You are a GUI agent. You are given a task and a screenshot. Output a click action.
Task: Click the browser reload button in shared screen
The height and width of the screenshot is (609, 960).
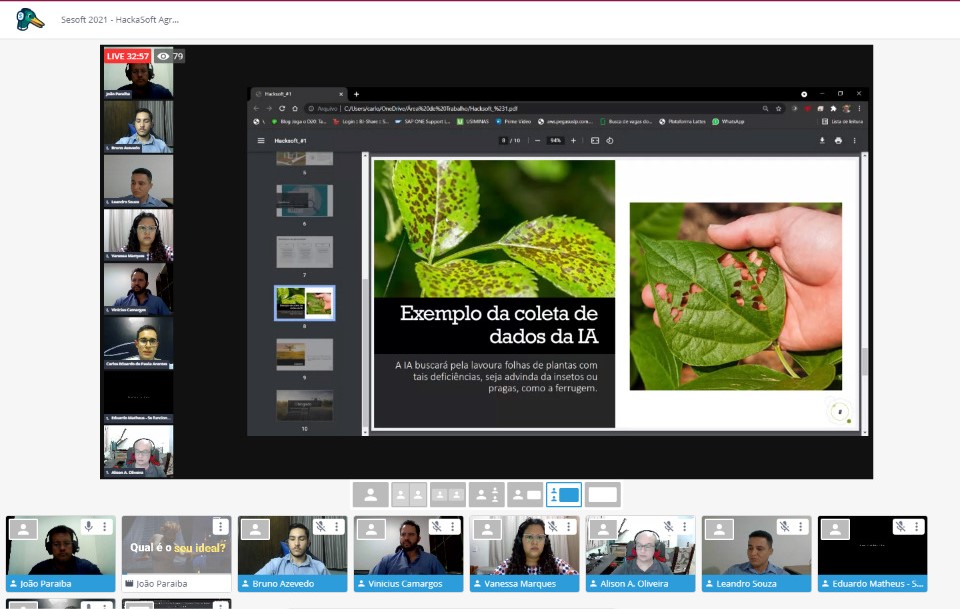[282, 108]
